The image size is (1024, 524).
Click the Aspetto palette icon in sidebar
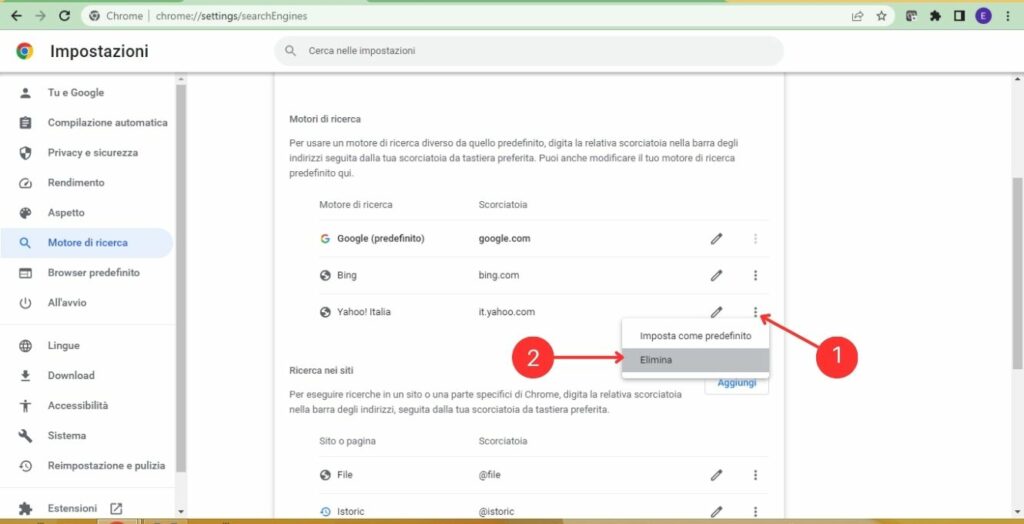click(x=25, y=213)
